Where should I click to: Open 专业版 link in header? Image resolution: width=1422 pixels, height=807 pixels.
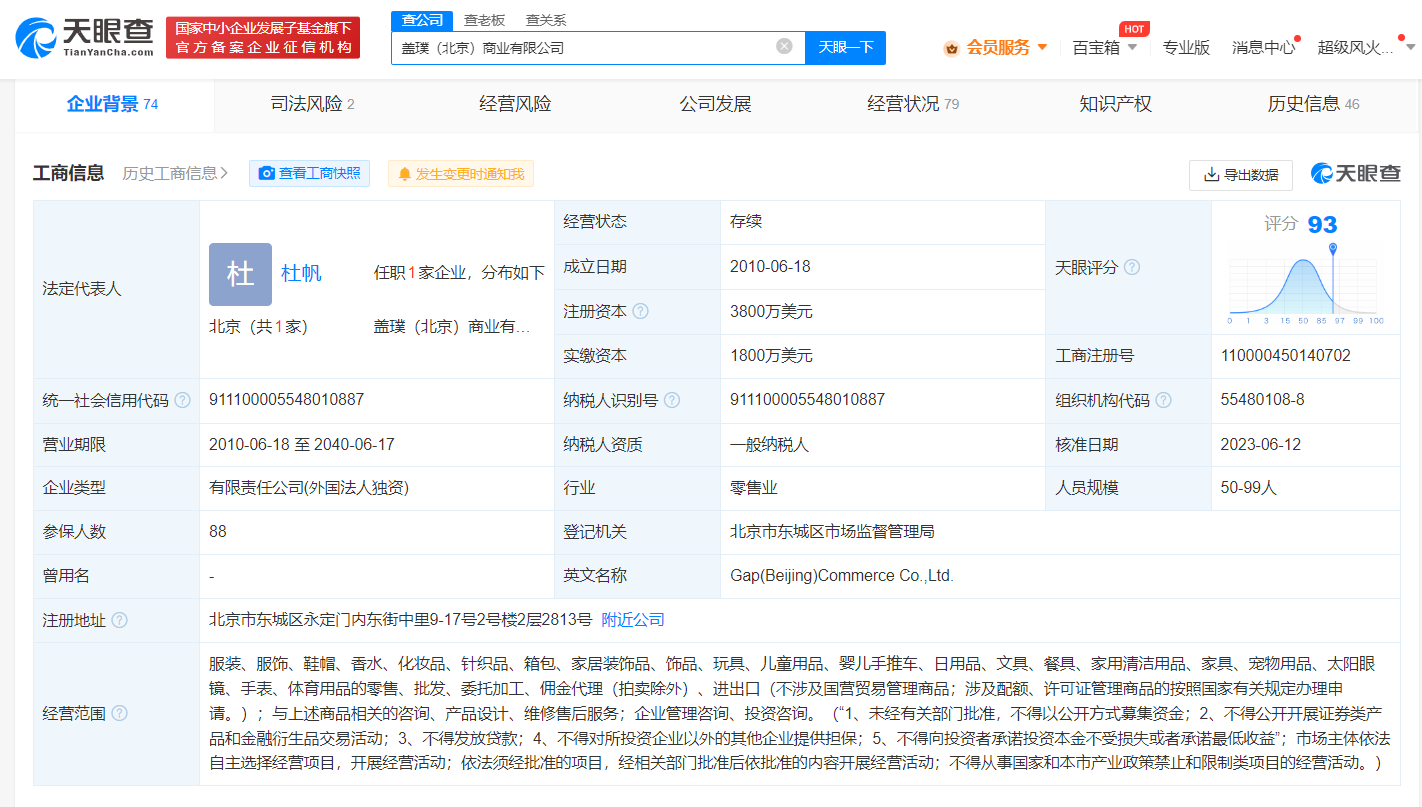pos(1186,47)
